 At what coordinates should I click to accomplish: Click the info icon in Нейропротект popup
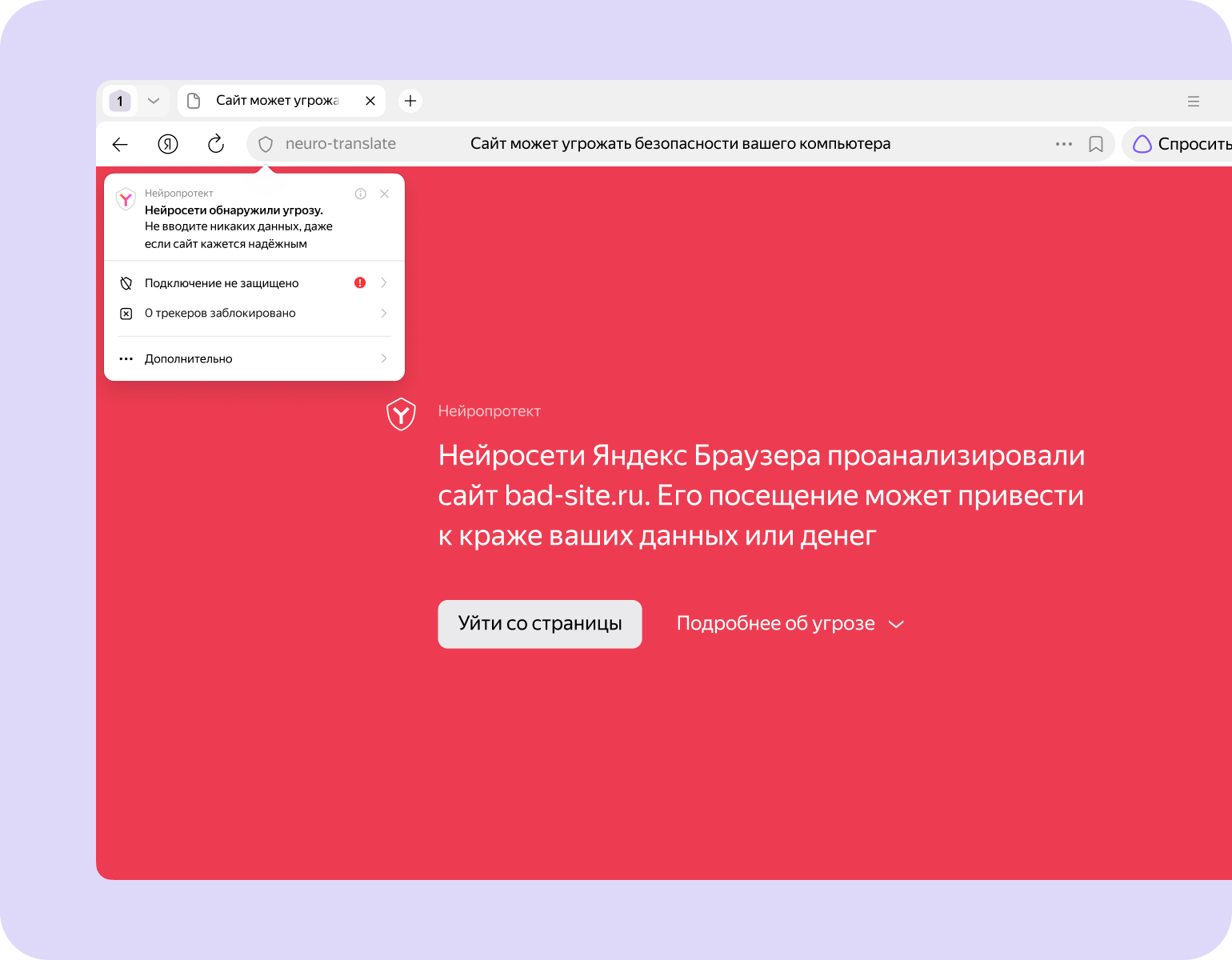point(361,194)
